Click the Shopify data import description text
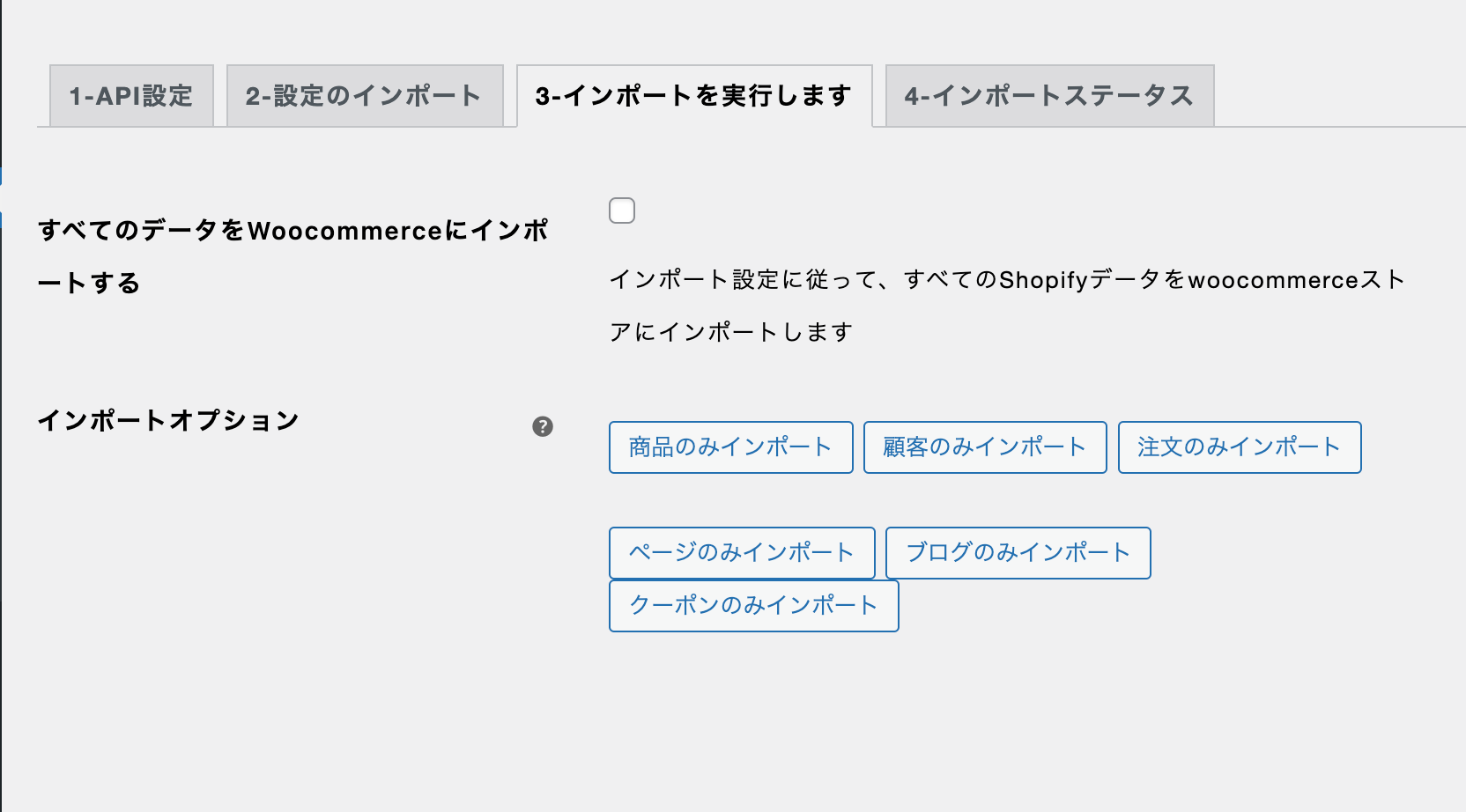 point(1007,306)
